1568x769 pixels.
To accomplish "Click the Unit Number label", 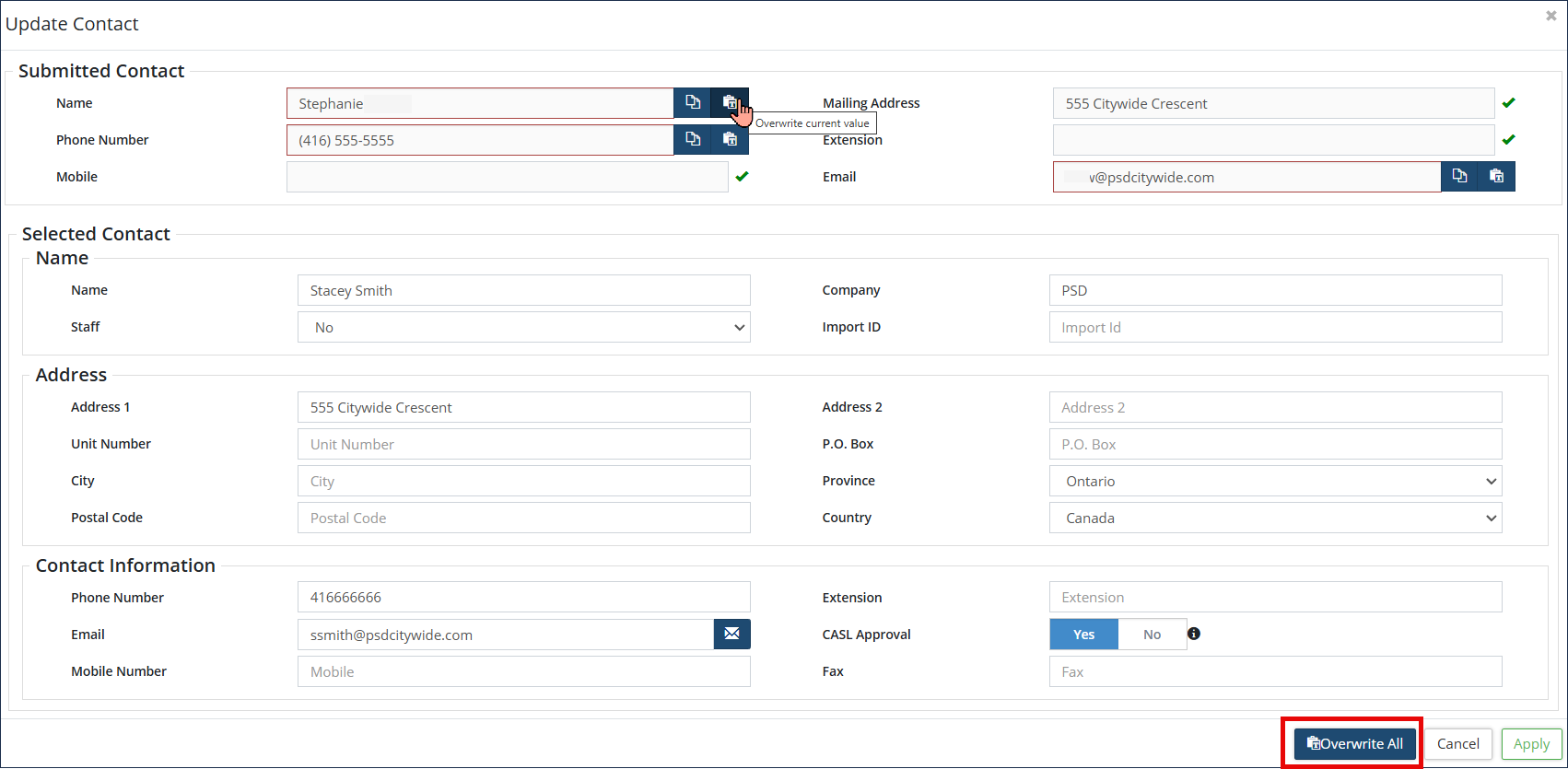I will pyautogui.click(x=111, y=444).
